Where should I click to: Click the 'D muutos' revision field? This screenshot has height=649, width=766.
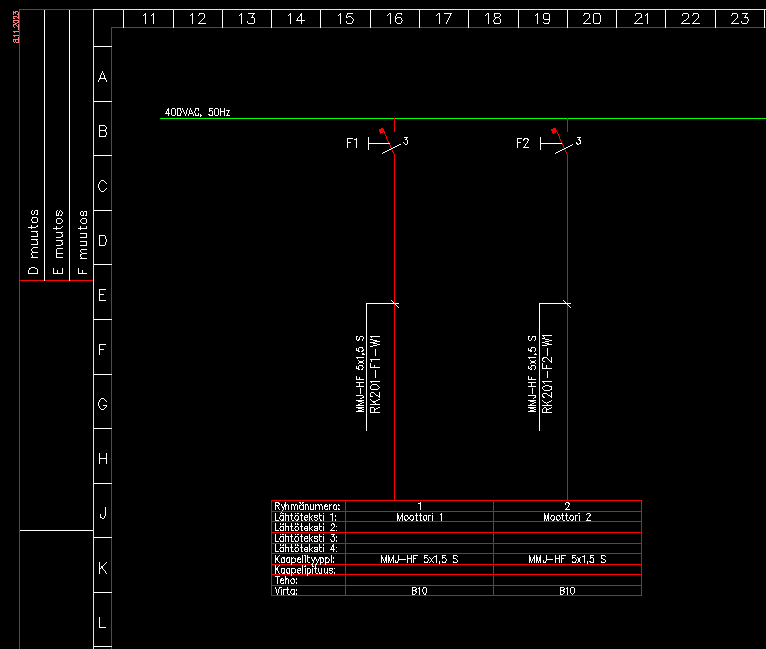point(32,242)
